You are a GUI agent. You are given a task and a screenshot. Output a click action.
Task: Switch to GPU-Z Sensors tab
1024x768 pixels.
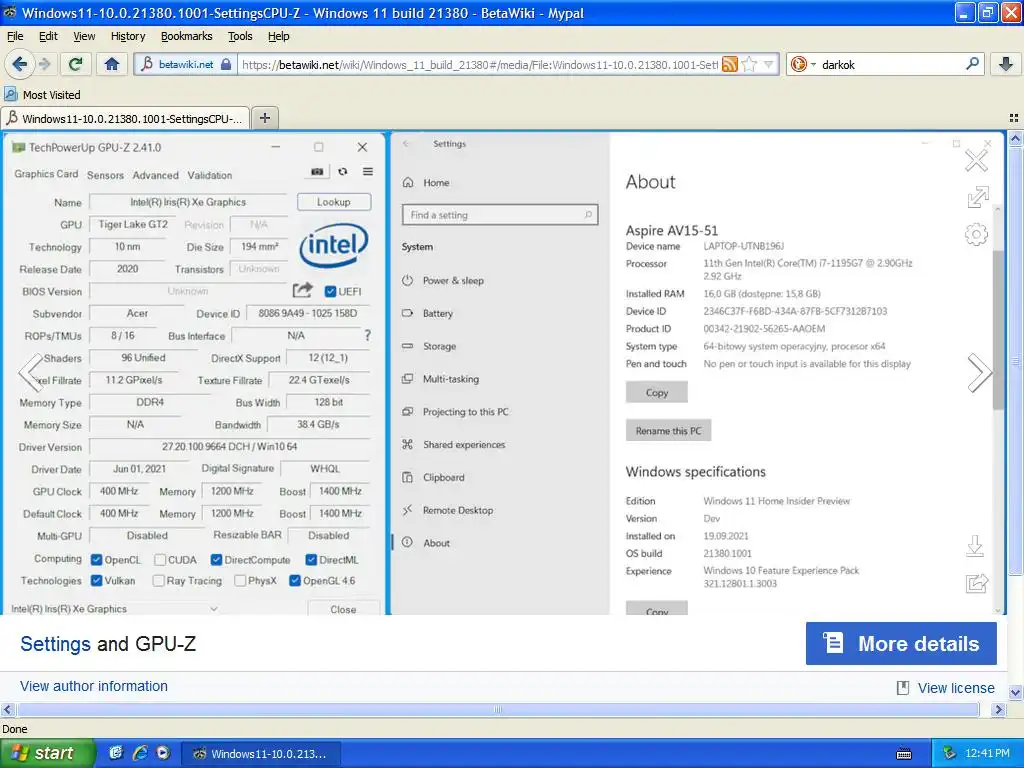(105, 175)
